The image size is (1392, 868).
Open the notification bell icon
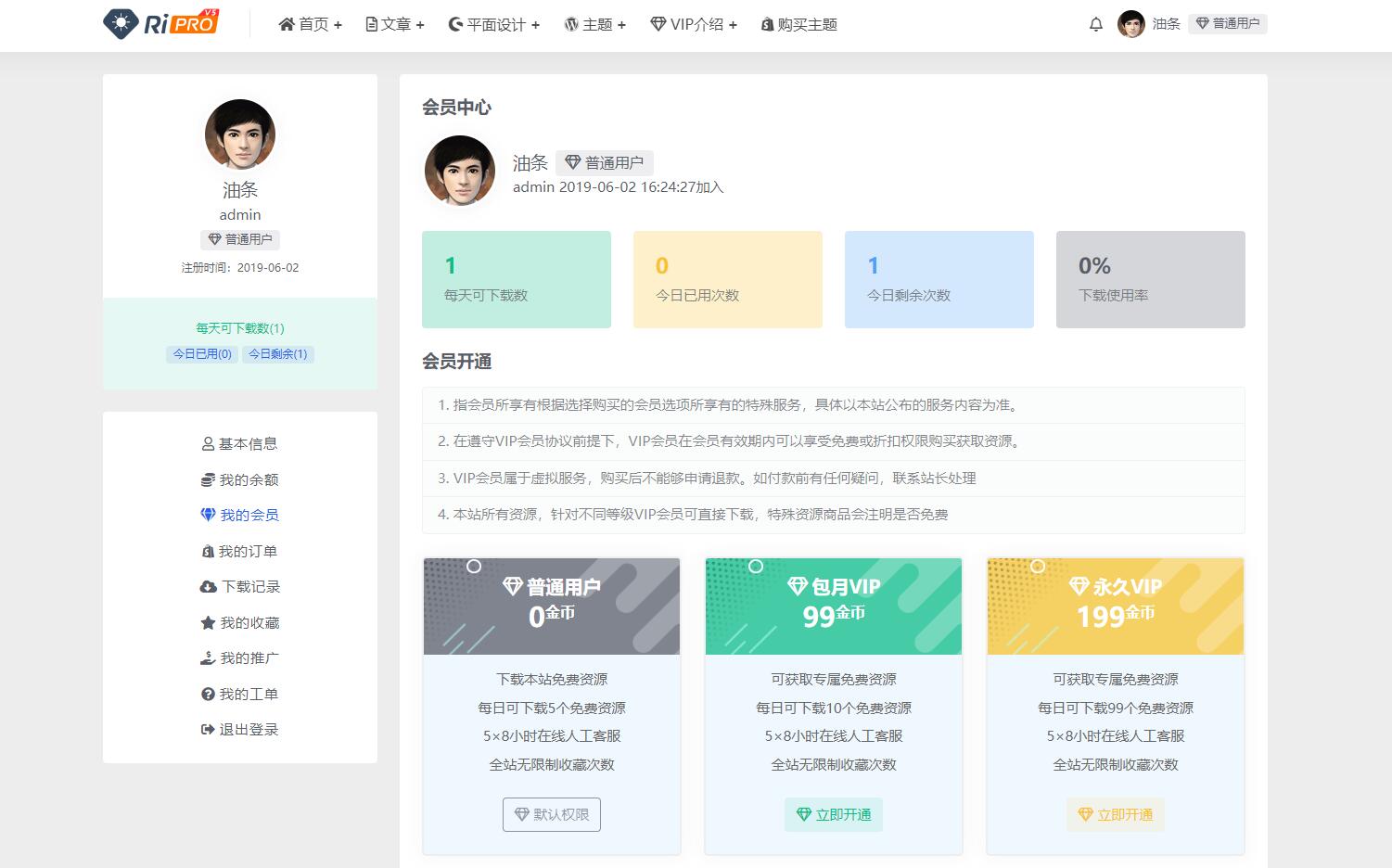1095,24
